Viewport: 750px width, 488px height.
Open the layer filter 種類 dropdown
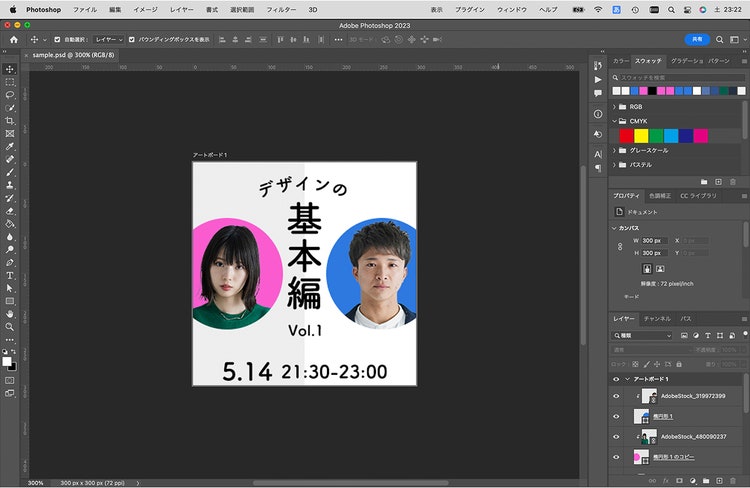(x=642, y=336)
